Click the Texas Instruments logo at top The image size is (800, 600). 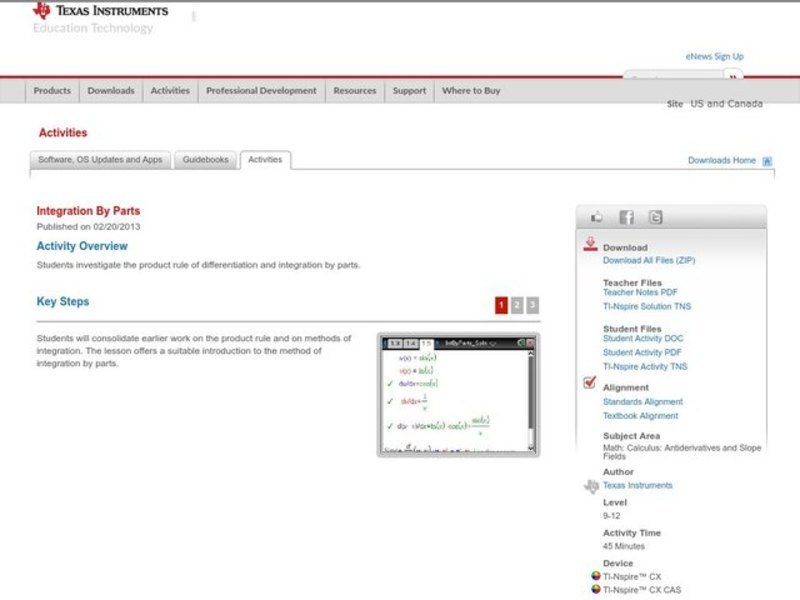pyautogui.click(x=100, y=12)
